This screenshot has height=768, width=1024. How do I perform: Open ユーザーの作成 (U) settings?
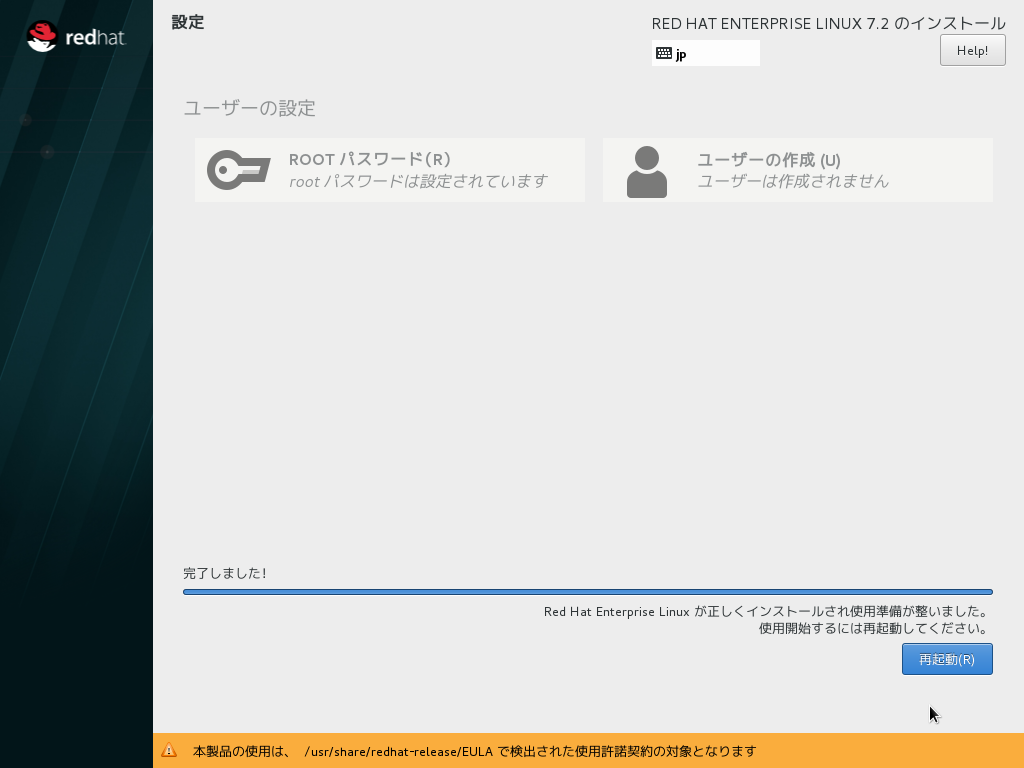(797, 170)
